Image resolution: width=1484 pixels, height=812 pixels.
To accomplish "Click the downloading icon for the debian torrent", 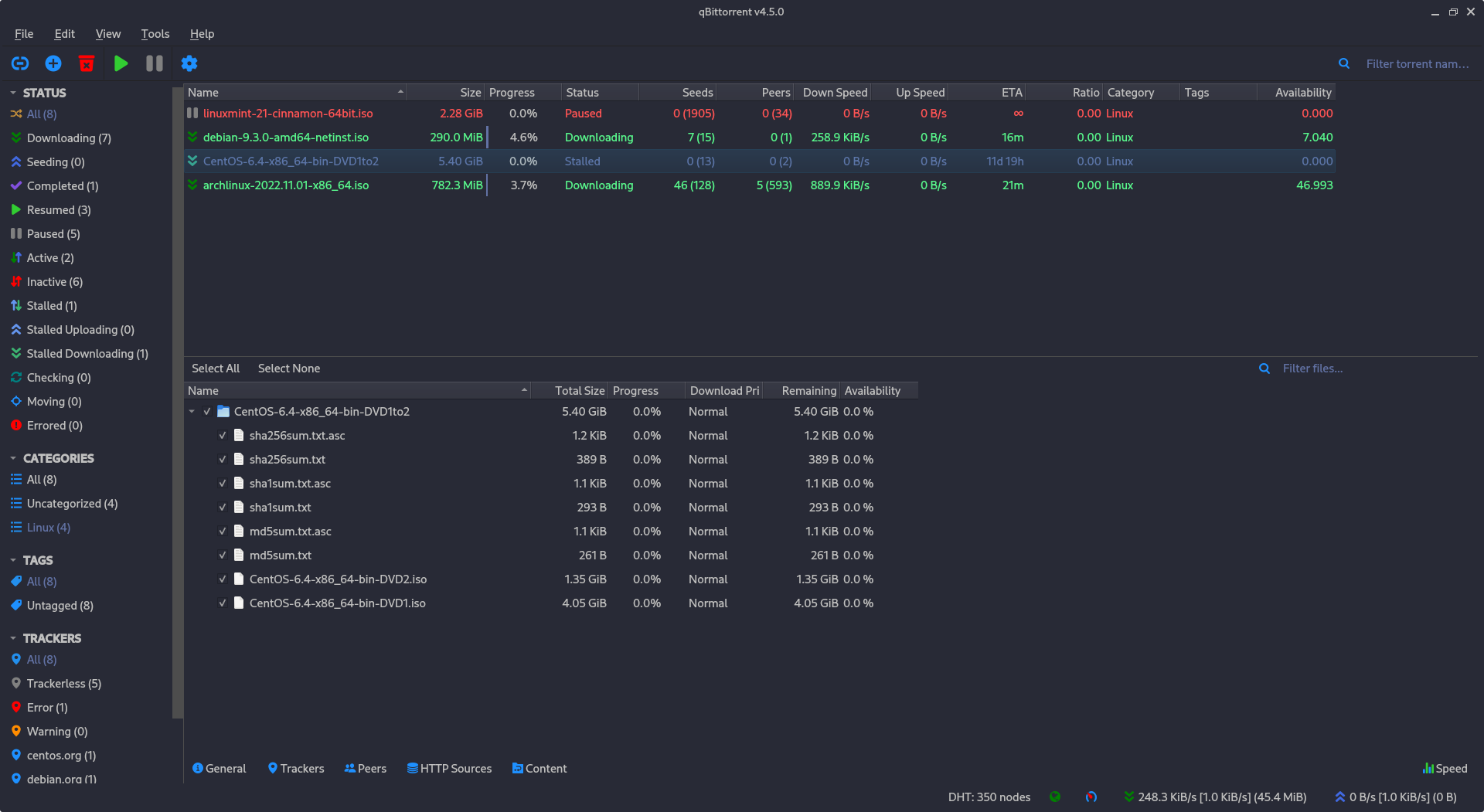I will coord(192,137).
